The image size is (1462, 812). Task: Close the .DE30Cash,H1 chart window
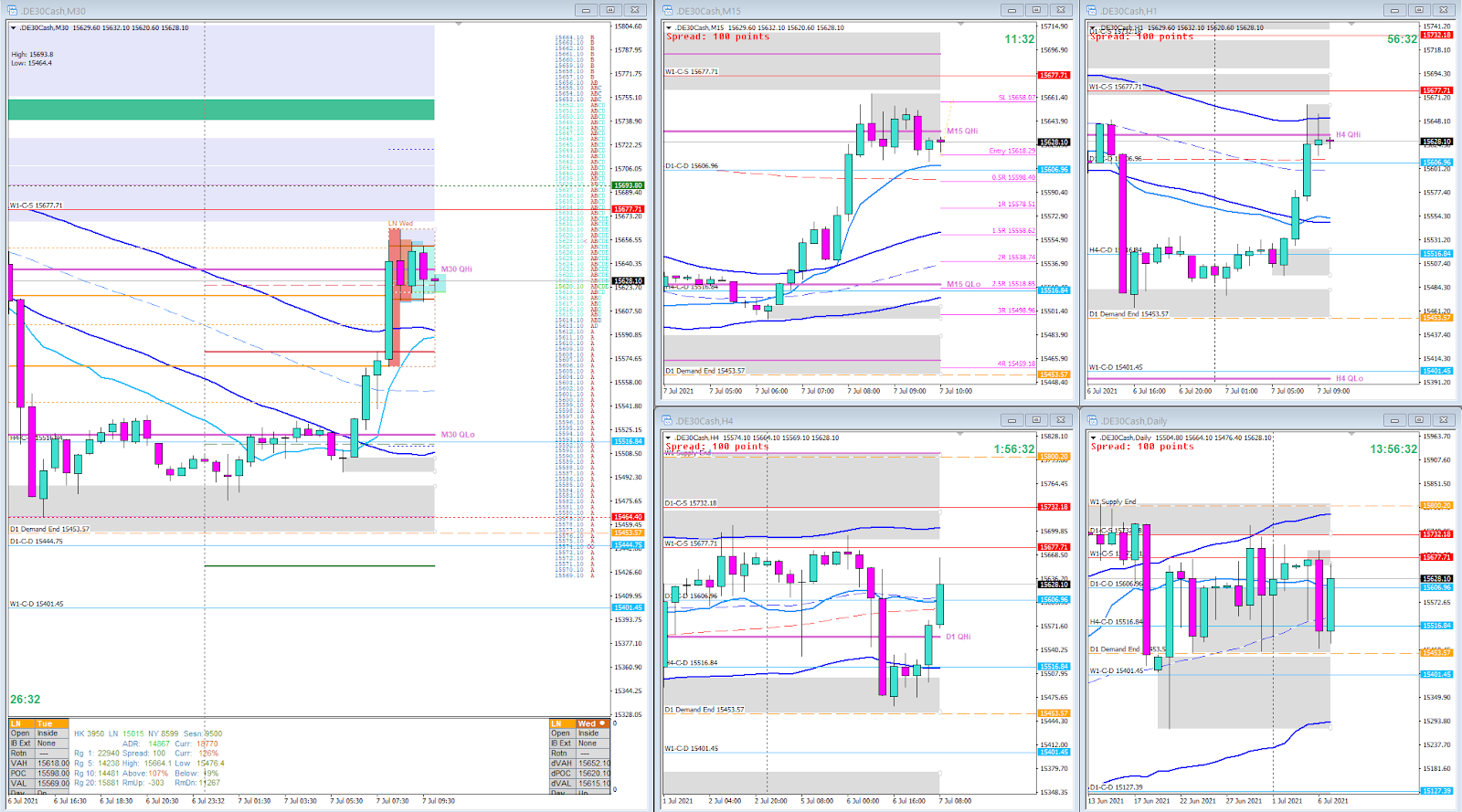[x=1442, y=10]
